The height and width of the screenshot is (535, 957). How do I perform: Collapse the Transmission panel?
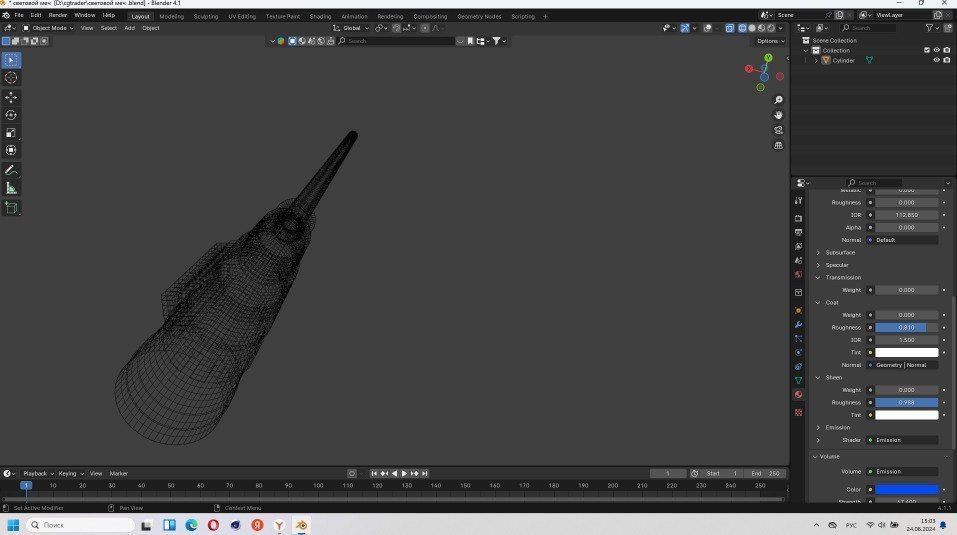[x=843, y=278]
